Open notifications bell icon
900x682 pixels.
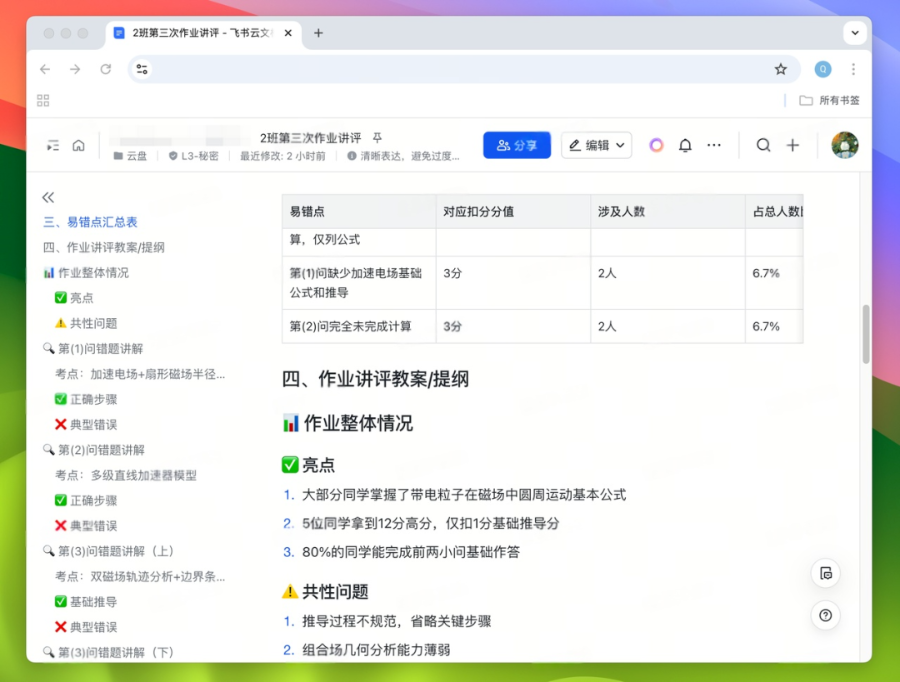(685, 145)
